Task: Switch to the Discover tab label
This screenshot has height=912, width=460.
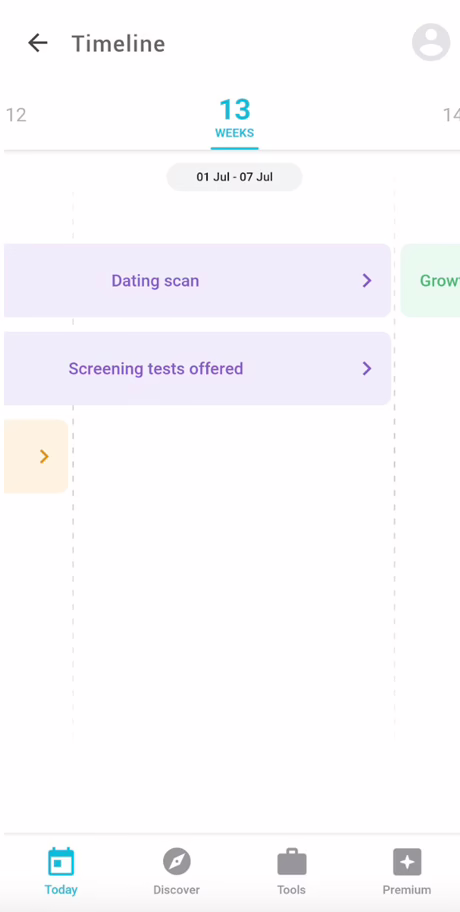Action: coord(177,890)
